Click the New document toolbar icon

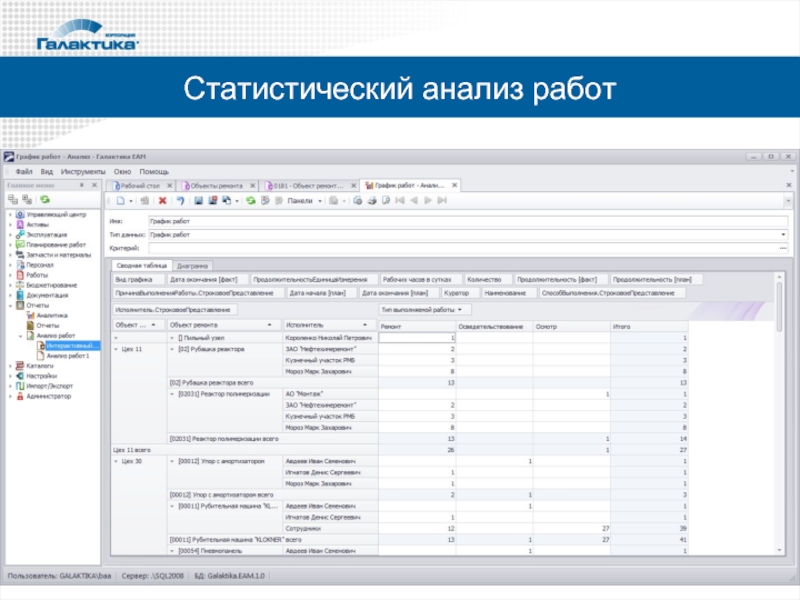pos(120,201)
